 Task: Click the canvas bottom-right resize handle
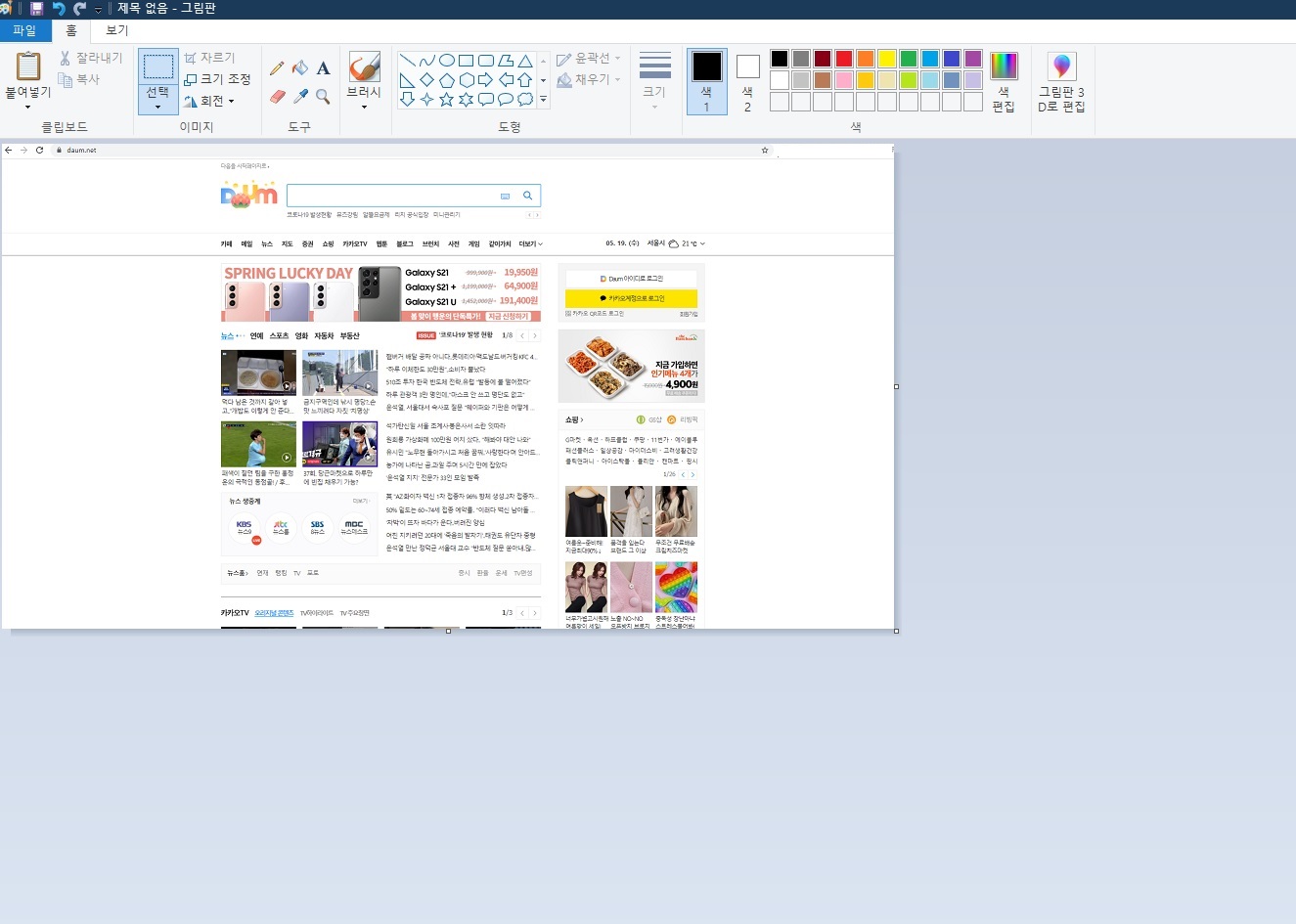[x=896, y=632]
